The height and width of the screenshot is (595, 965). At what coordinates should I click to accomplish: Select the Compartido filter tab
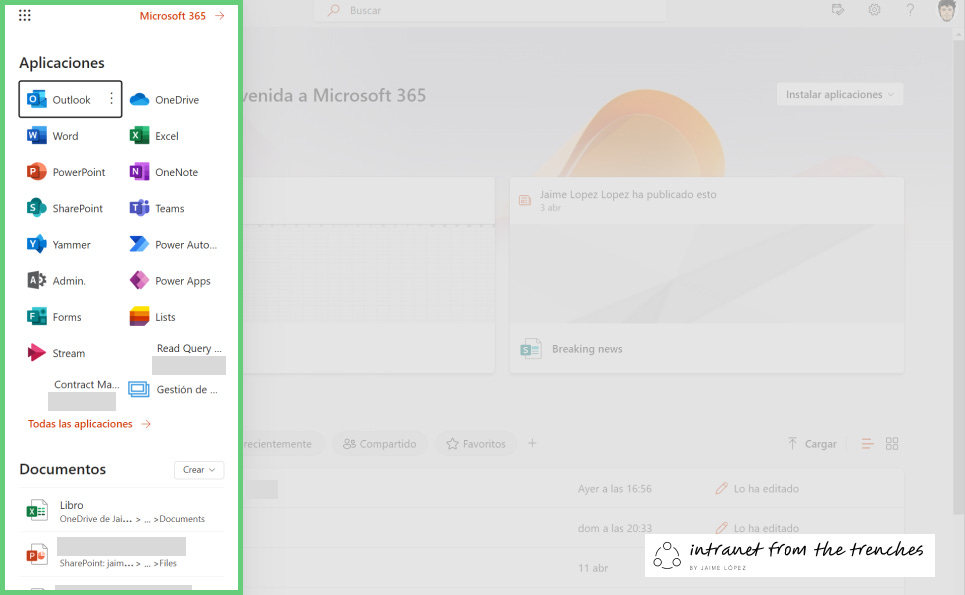pos(379,444)
